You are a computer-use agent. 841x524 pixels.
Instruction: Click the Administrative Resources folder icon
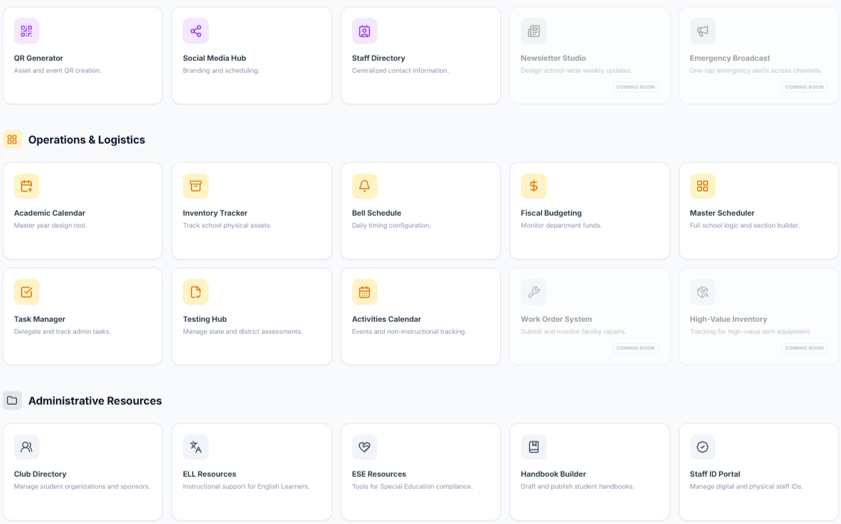click(12, 401)
